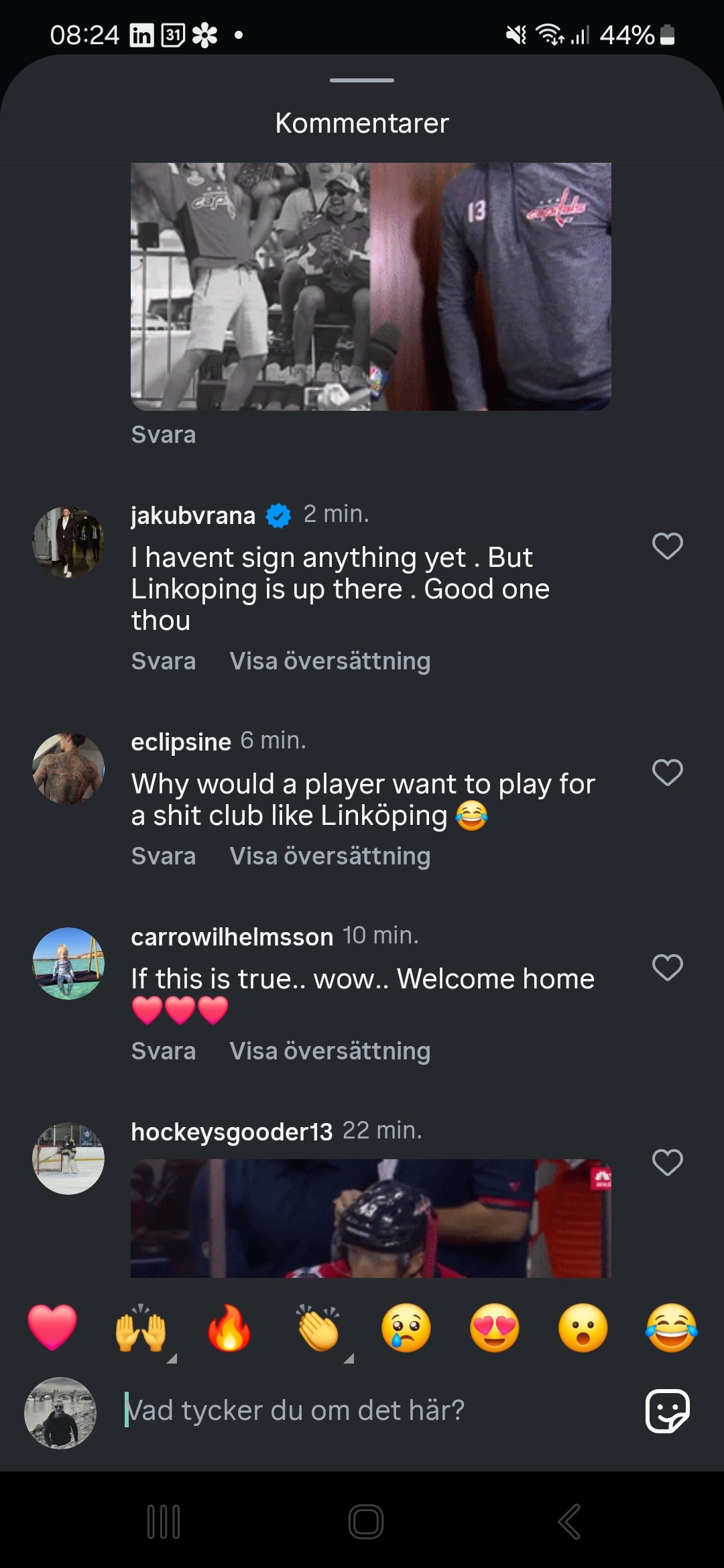Toggle like on carrowilhelmsson's comment
This screenshot has height=1568, width=724.
tap(667, 968)
